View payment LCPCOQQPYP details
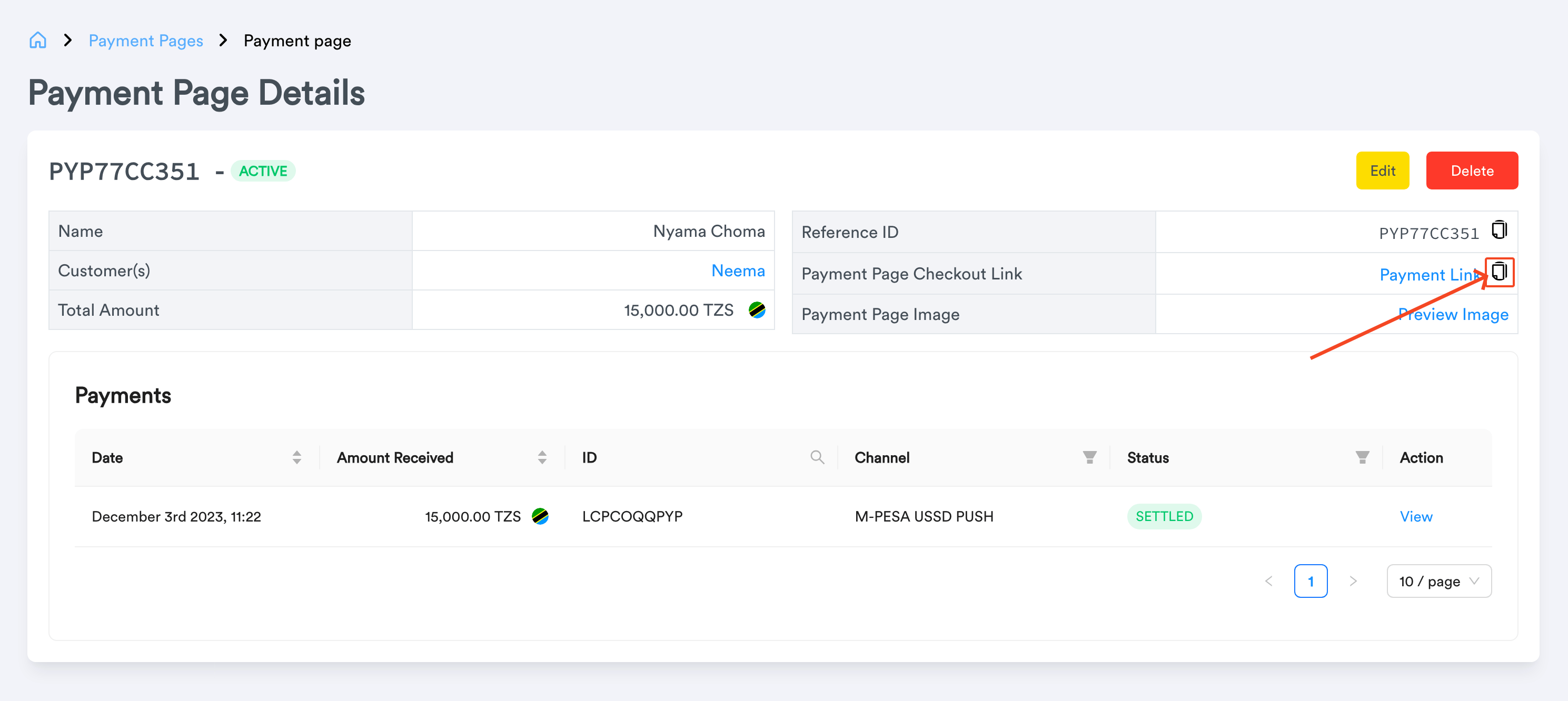Screen dimensions: 1568x701 [1416, 516]
